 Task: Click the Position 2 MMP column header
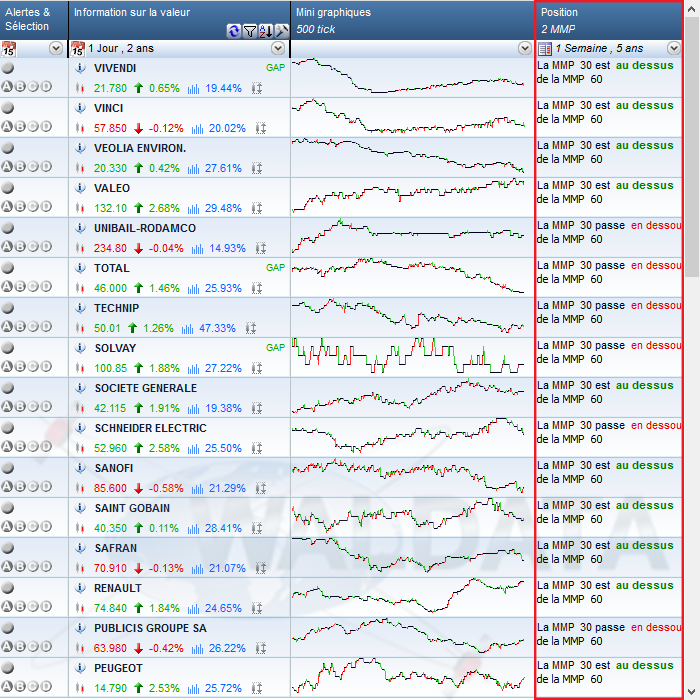[609, 20]
